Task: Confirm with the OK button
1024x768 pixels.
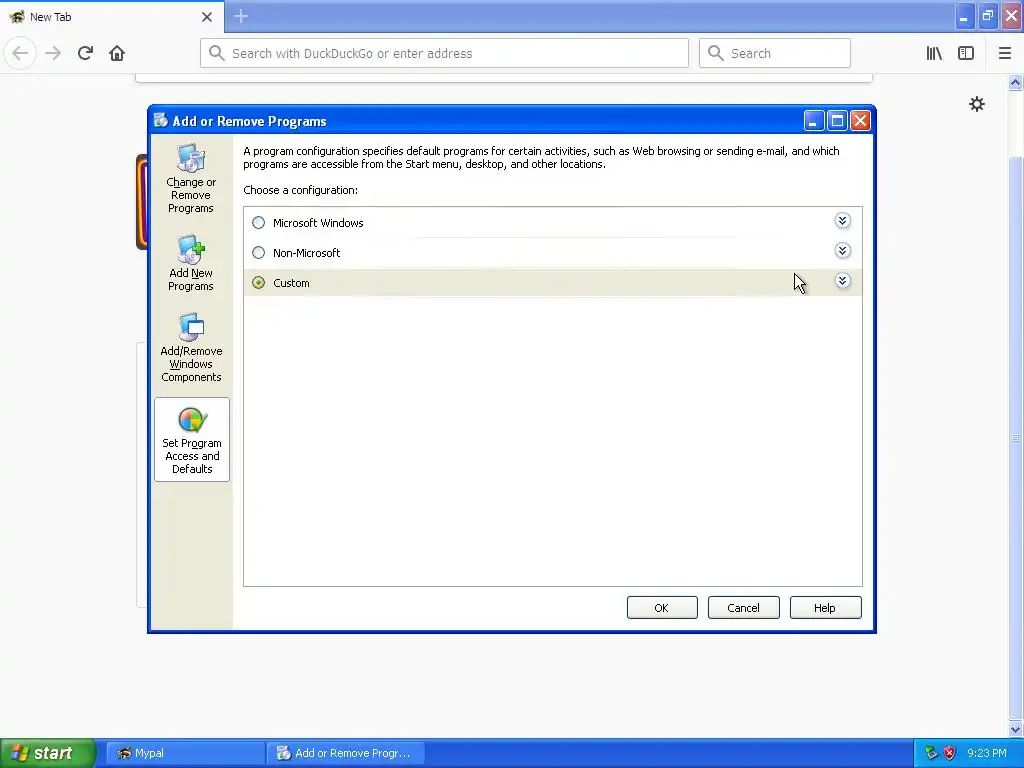Action: pos(662,607)
